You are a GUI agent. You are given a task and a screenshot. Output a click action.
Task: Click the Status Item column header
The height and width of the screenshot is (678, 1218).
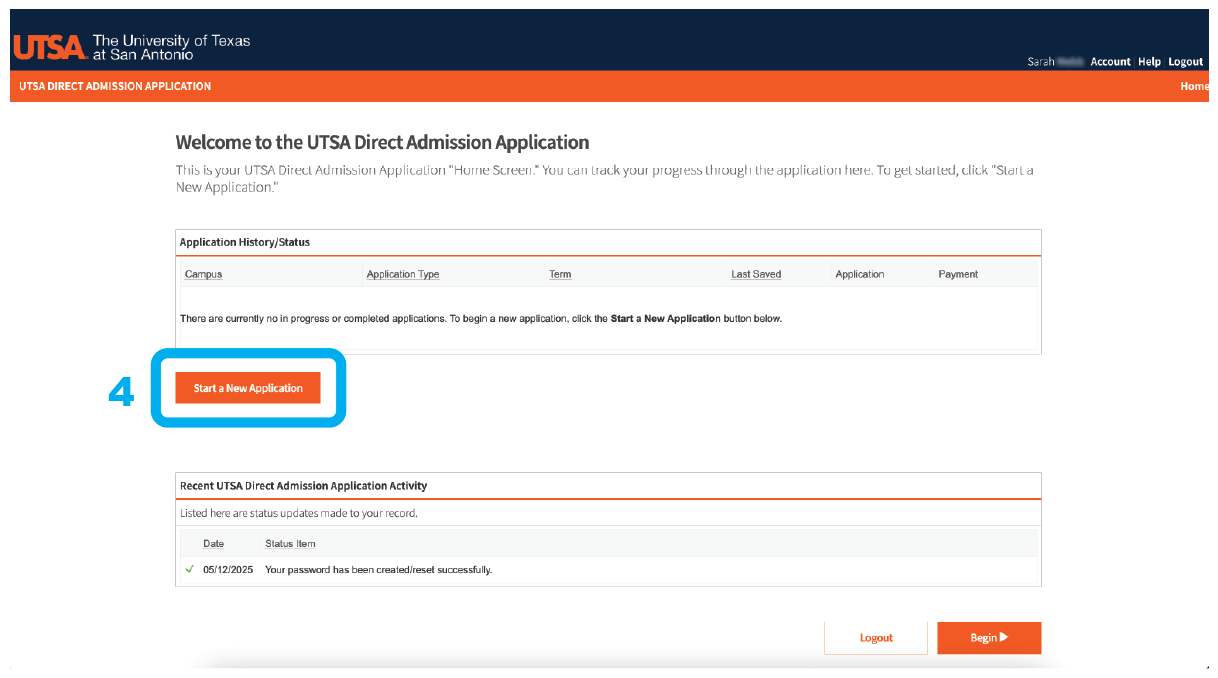point(290,544)
